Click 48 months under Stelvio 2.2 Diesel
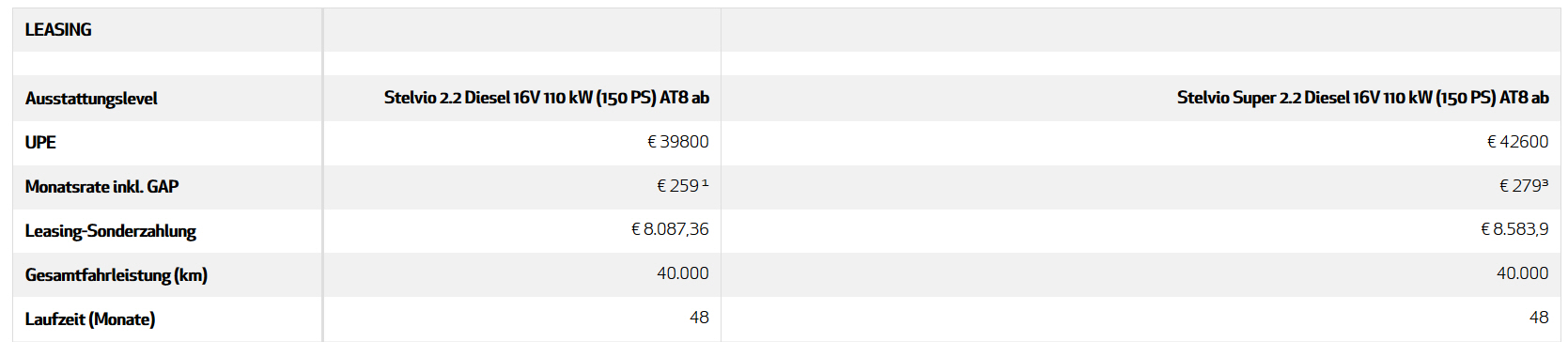This screenshot has height=342, width=1568. [x=699, y=318]
